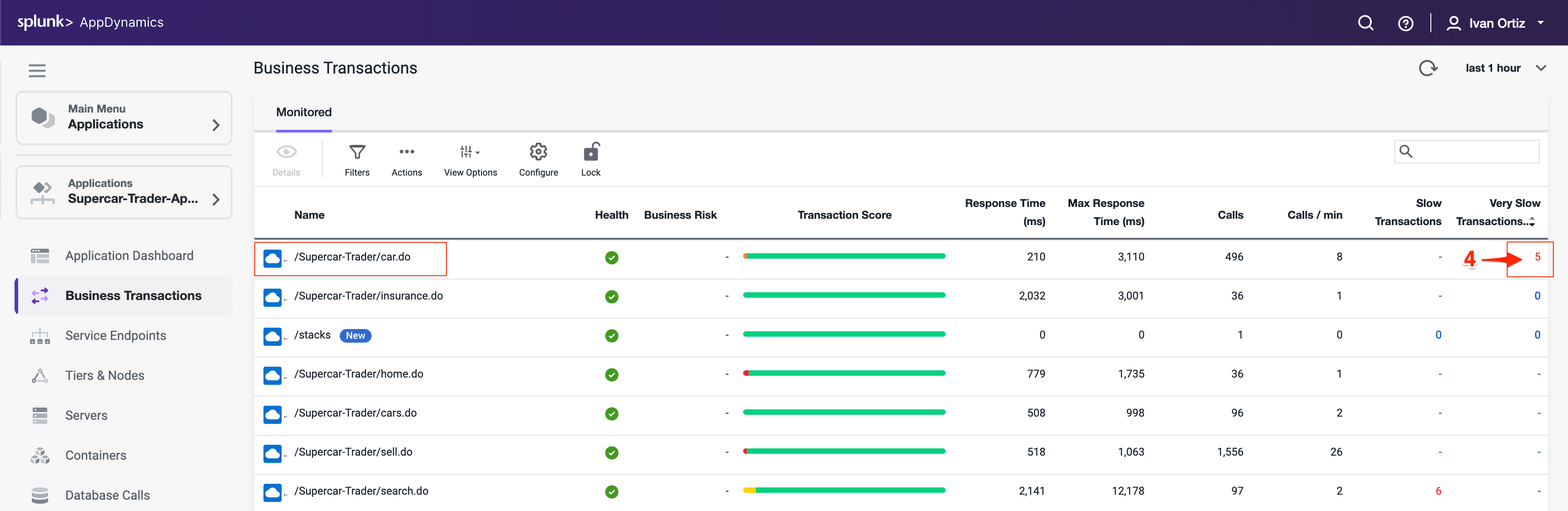Image resolution: width=1568 pixels, height=511 pixels.
Task: Click the refresh icon beside last 1 hour
Action: (x=1427, y=68)
